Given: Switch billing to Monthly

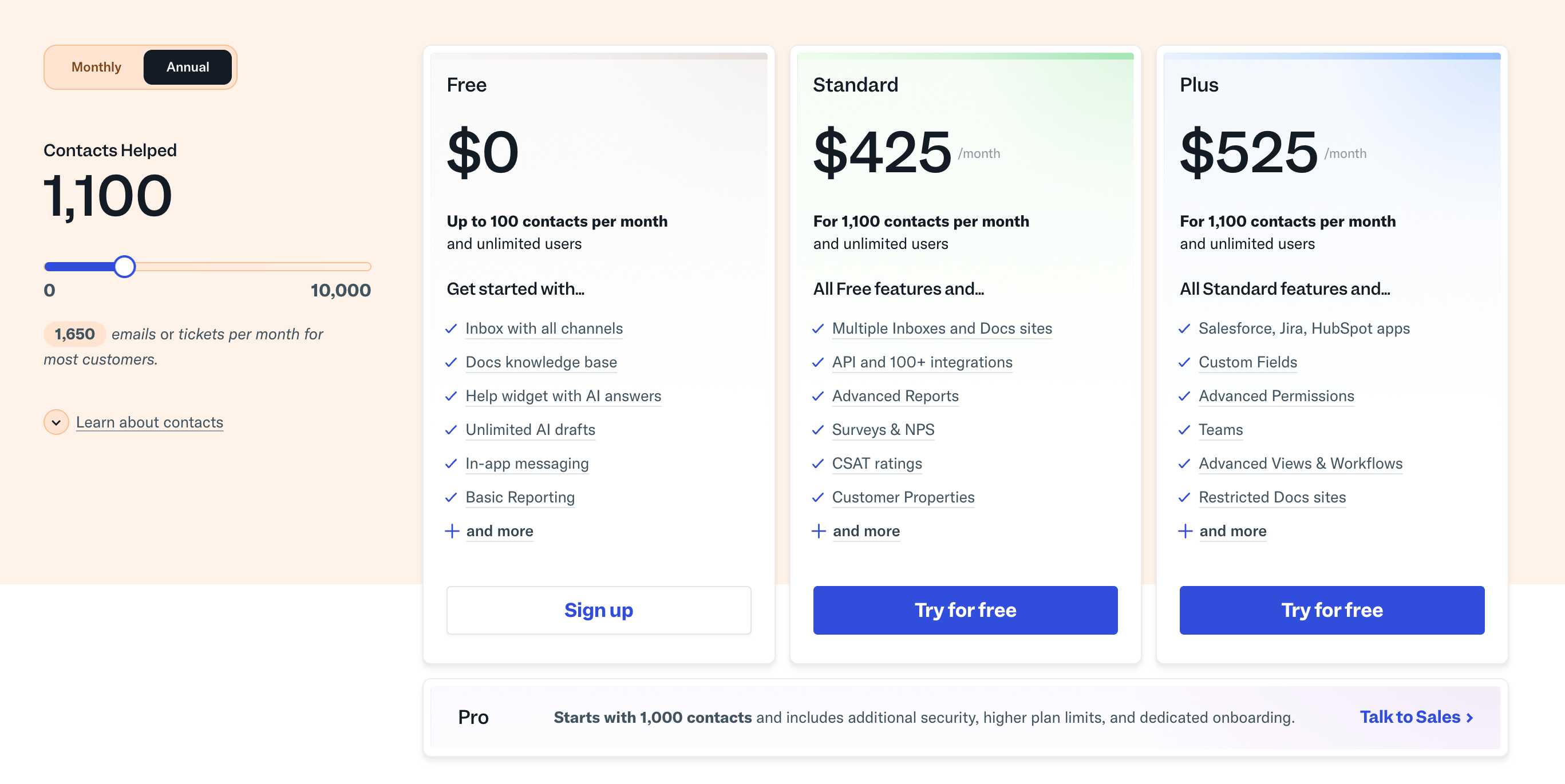Looking at the screenshot, I should click(x=96, y=67).
